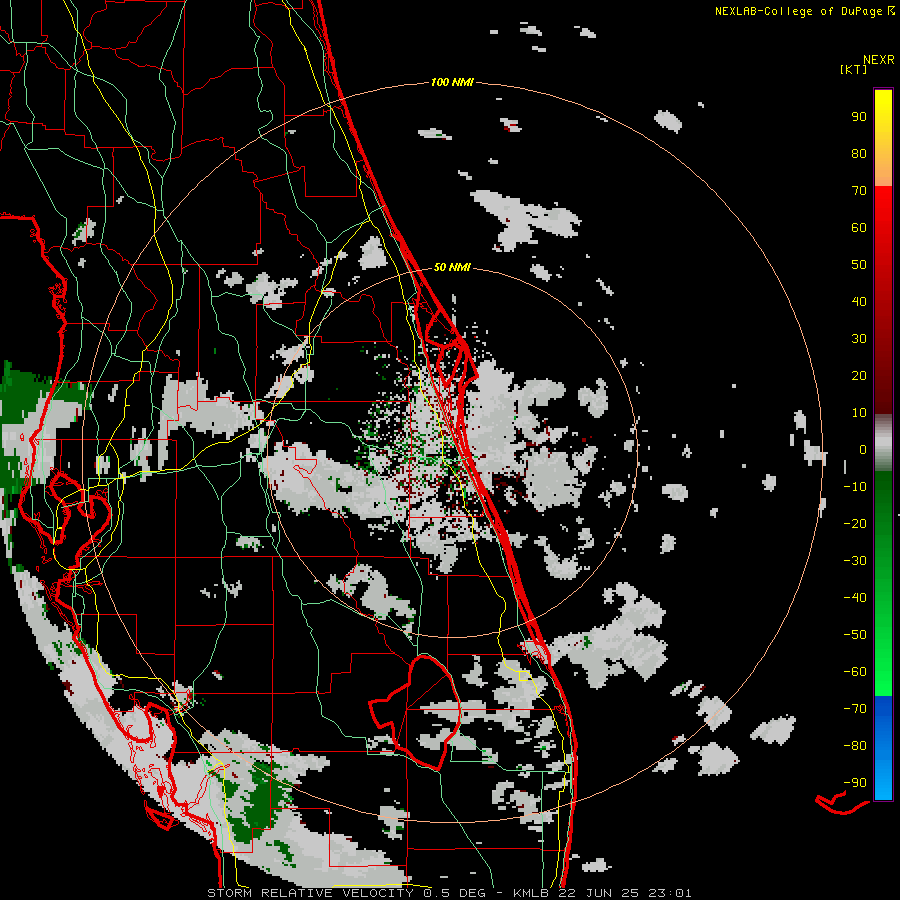Click the STORM RELATIVE VELOCITY caption text

point(310,893)
